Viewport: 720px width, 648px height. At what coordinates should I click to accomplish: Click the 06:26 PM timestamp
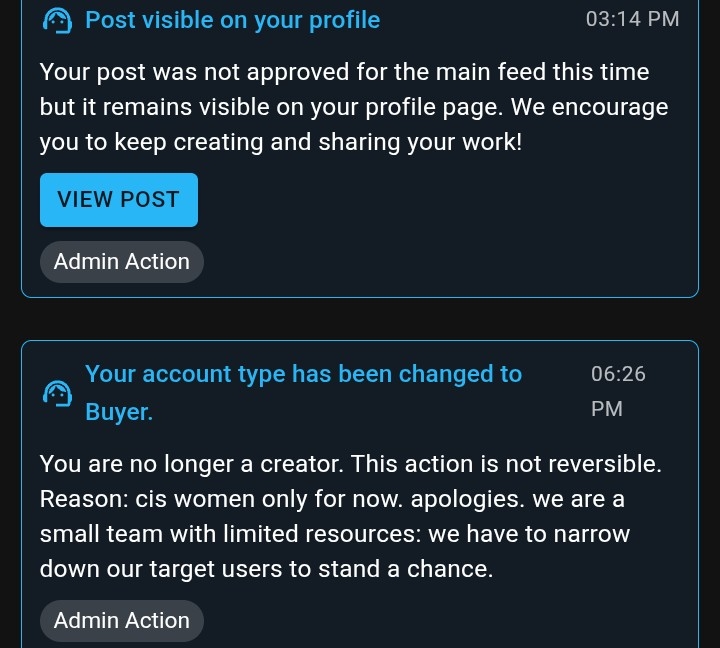tap(618, 391)
